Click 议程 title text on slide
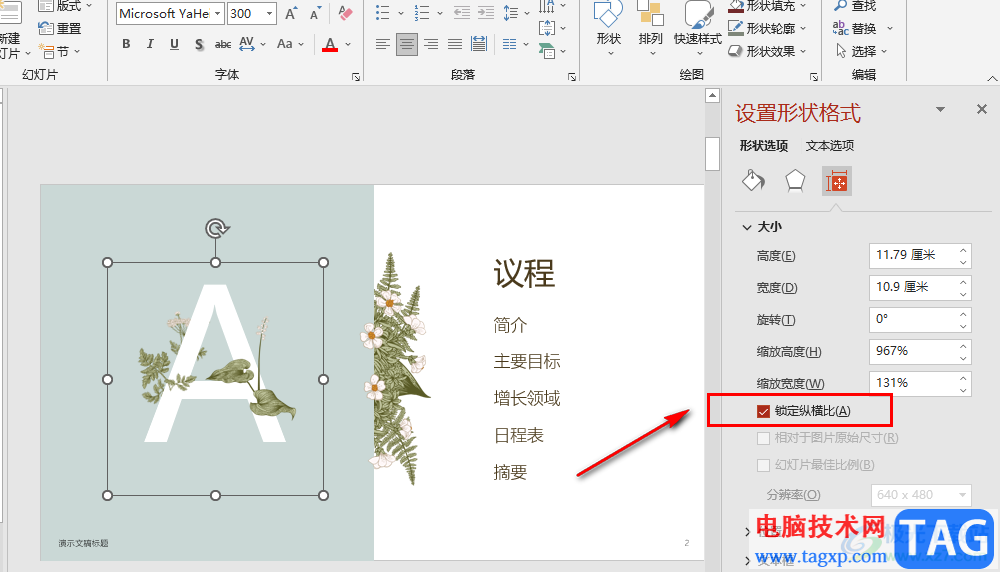Viewport: 1000px width, 572px height. tap(524, 273)
